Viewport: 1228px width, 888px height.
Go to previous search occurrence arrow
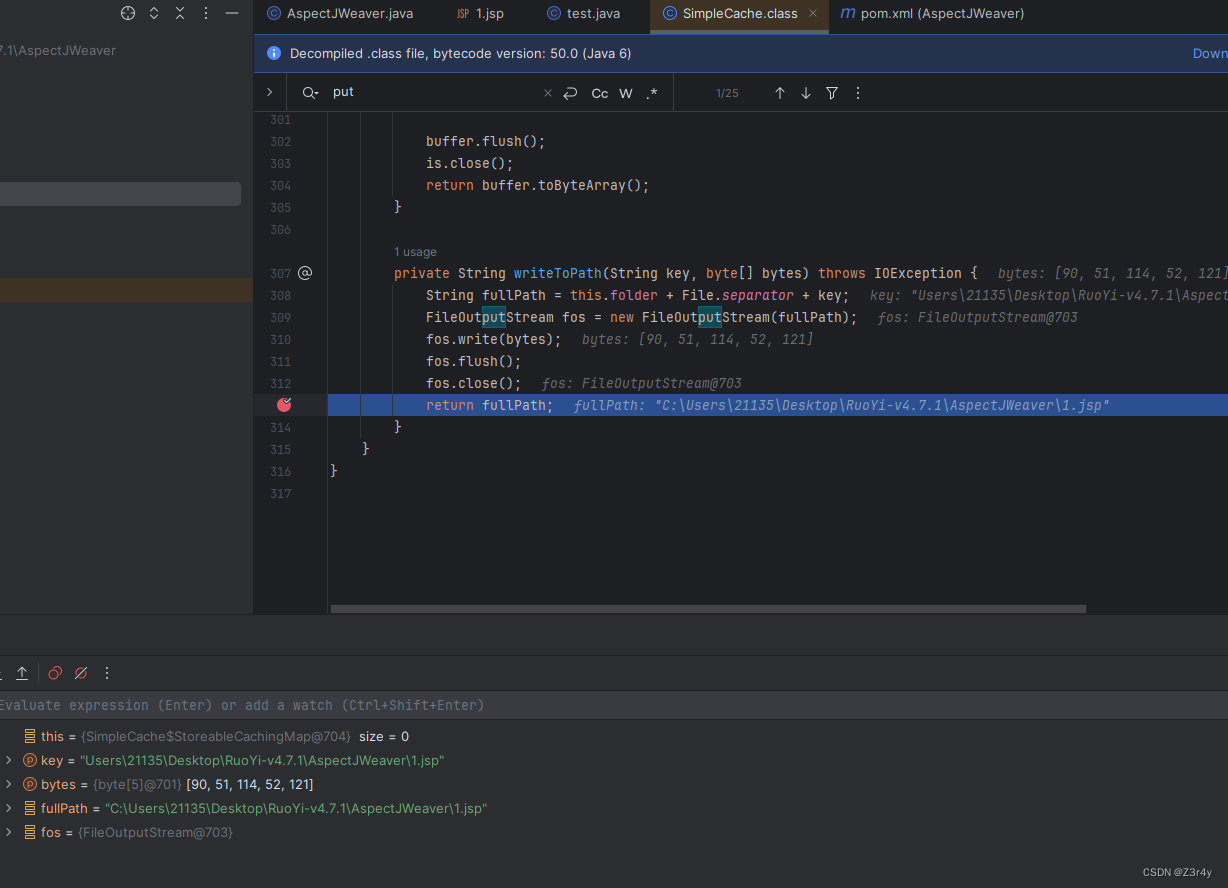[780, 93]
